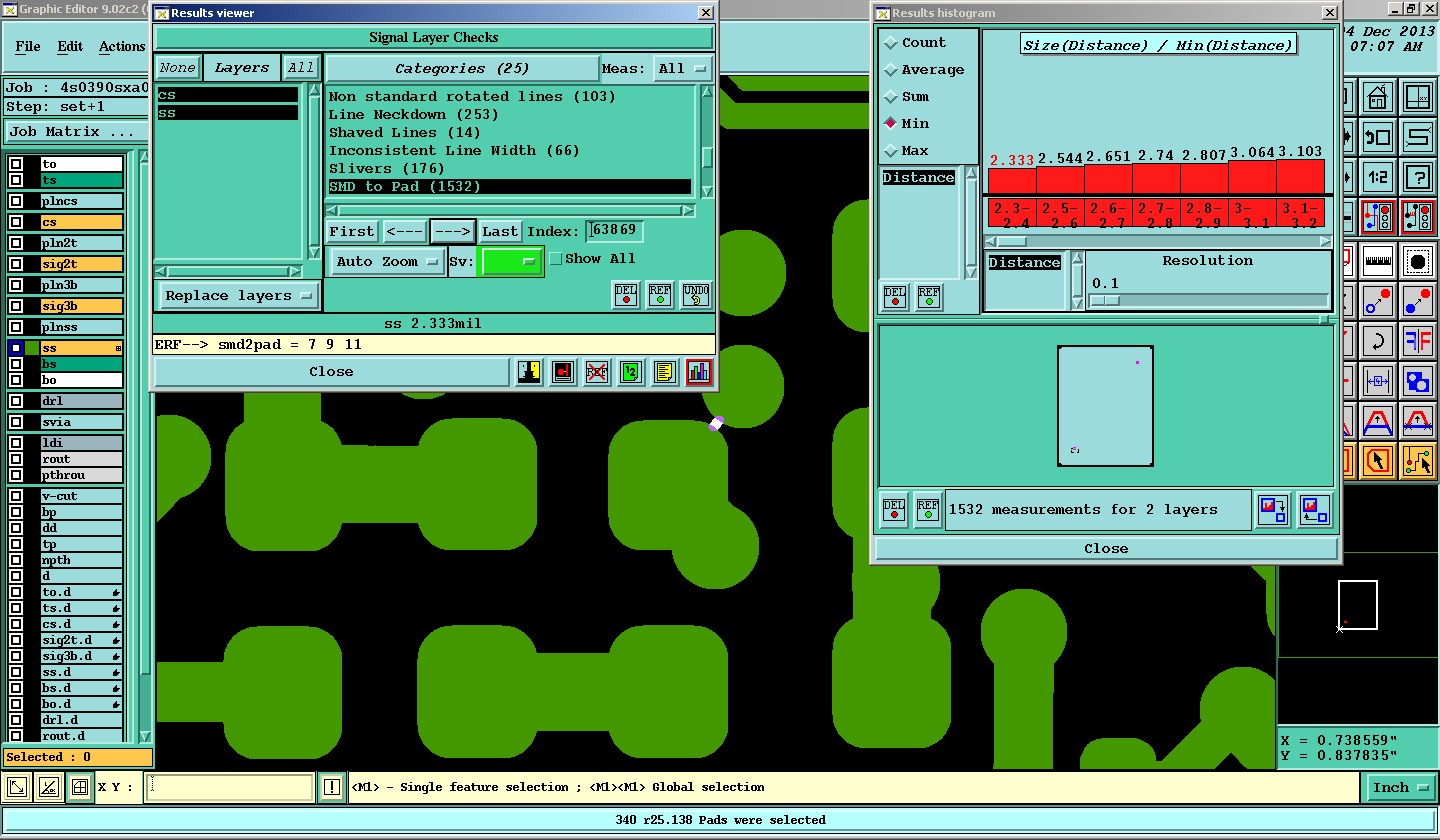Viewport: 1440px width, 840px height.
Task: Click the First button
Action: point(352,232)
